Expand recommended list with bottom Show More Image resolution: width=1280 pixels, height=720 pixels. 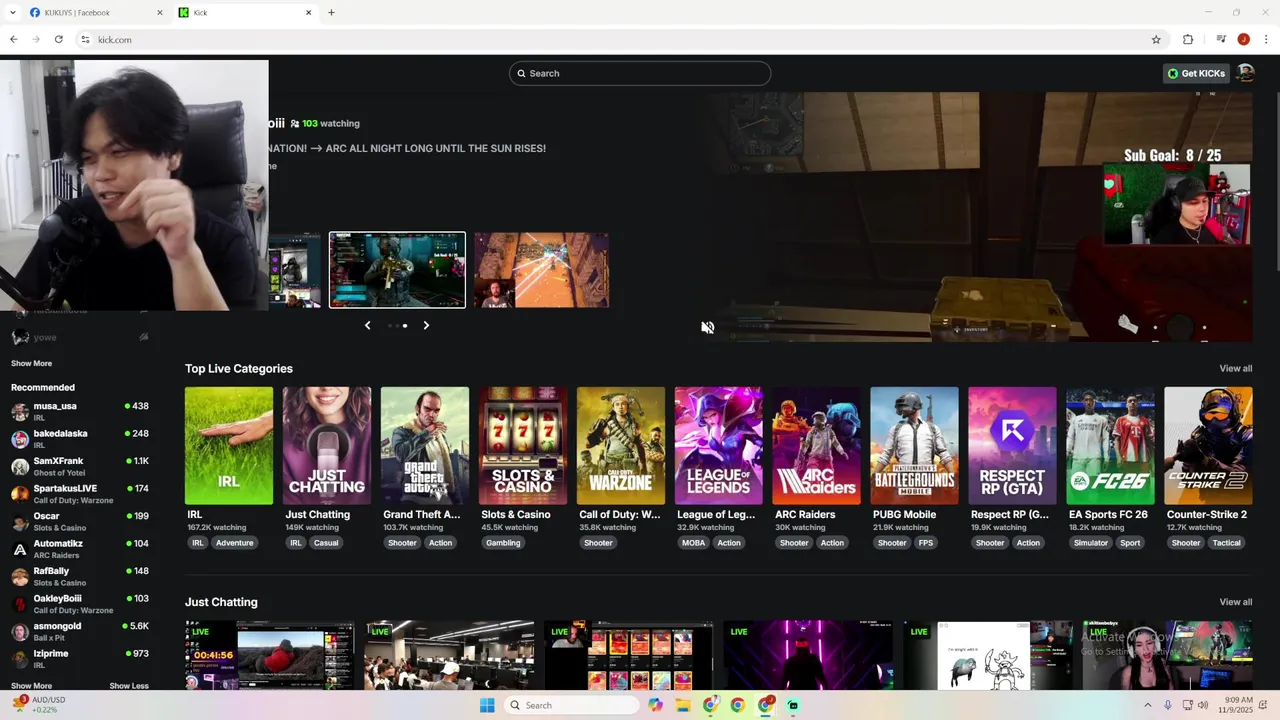(31, 686)
